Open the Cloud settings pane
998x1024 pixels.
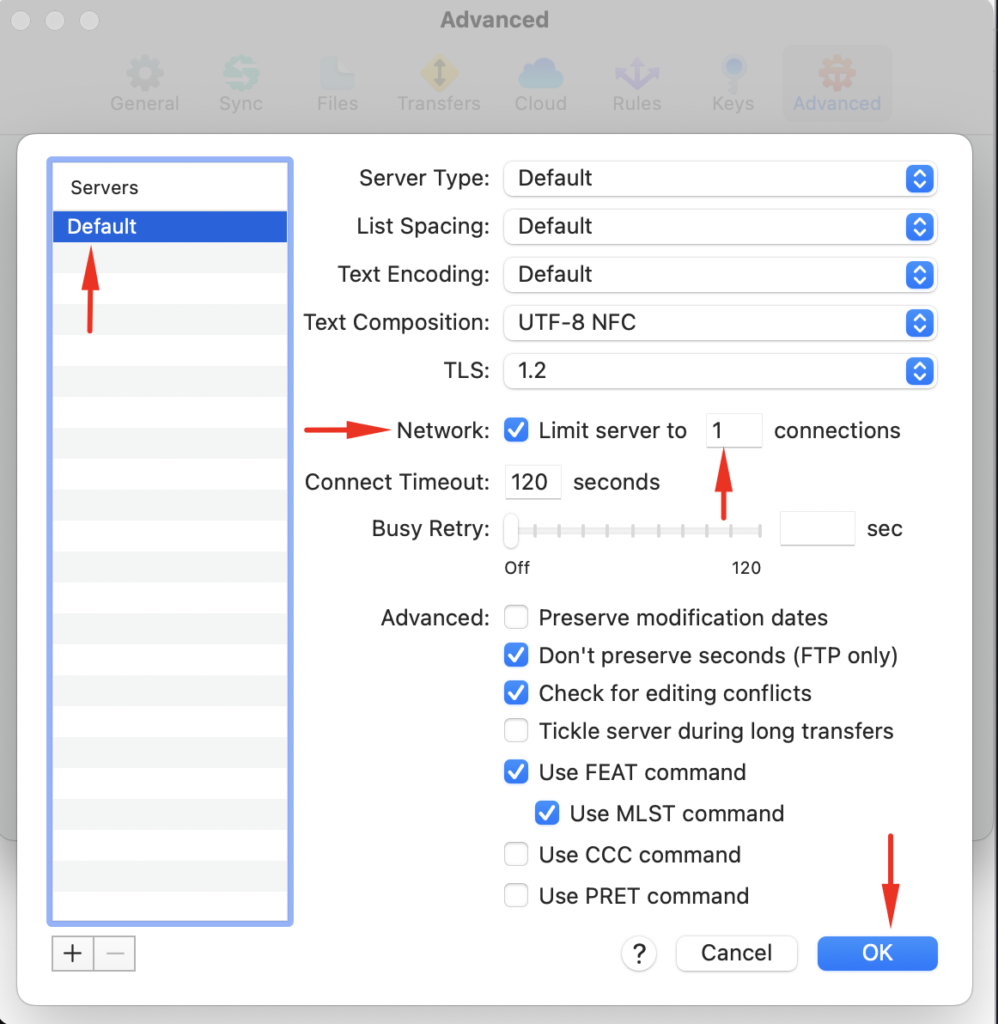540,83
